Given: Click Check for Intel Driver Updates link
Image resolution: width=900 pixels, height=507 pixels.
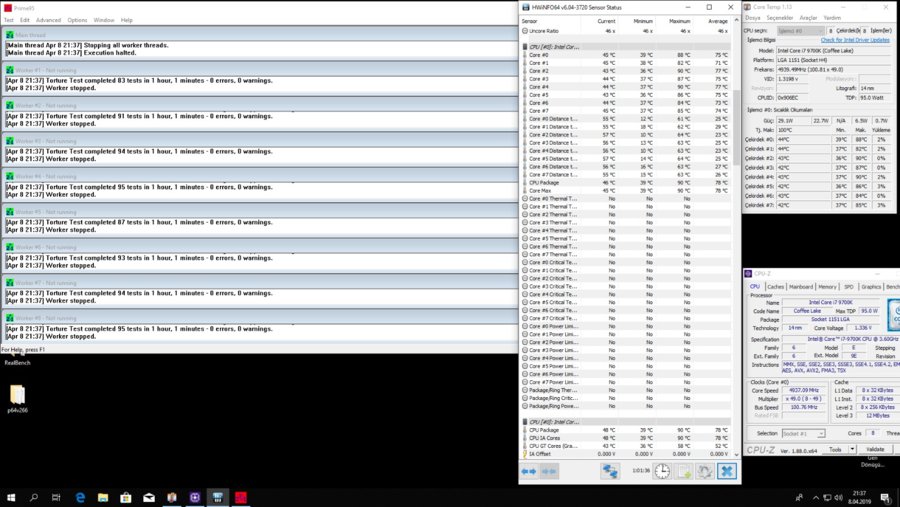Looking at the screenshot, I should (x=855, y=40).
